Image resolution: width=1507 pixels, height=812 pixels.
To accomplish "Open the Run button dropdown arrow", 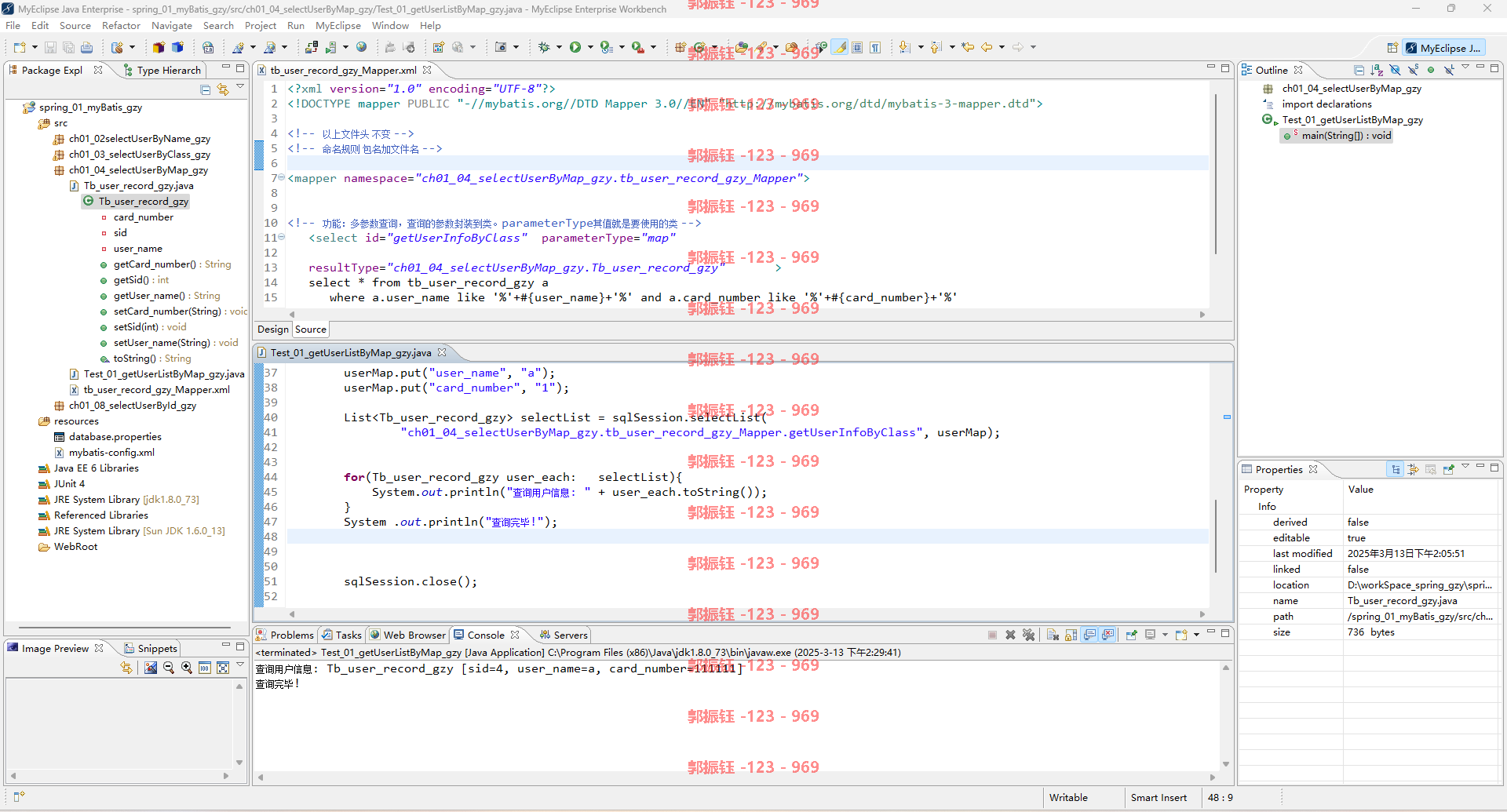I will [x=590, y=47].
